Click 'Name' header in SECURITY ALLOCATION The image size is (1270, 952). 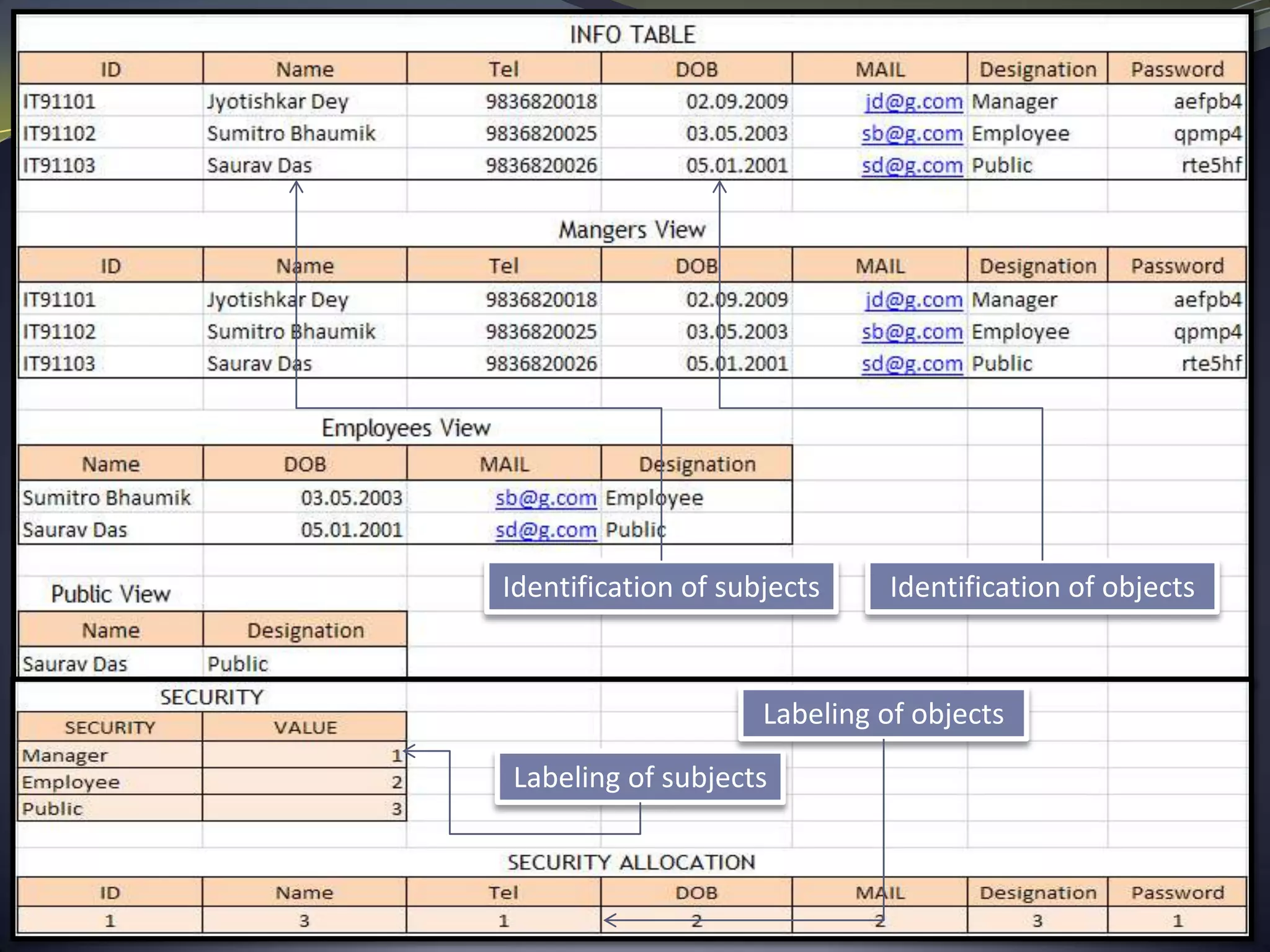pyautogui.click(x=304, y=892)
